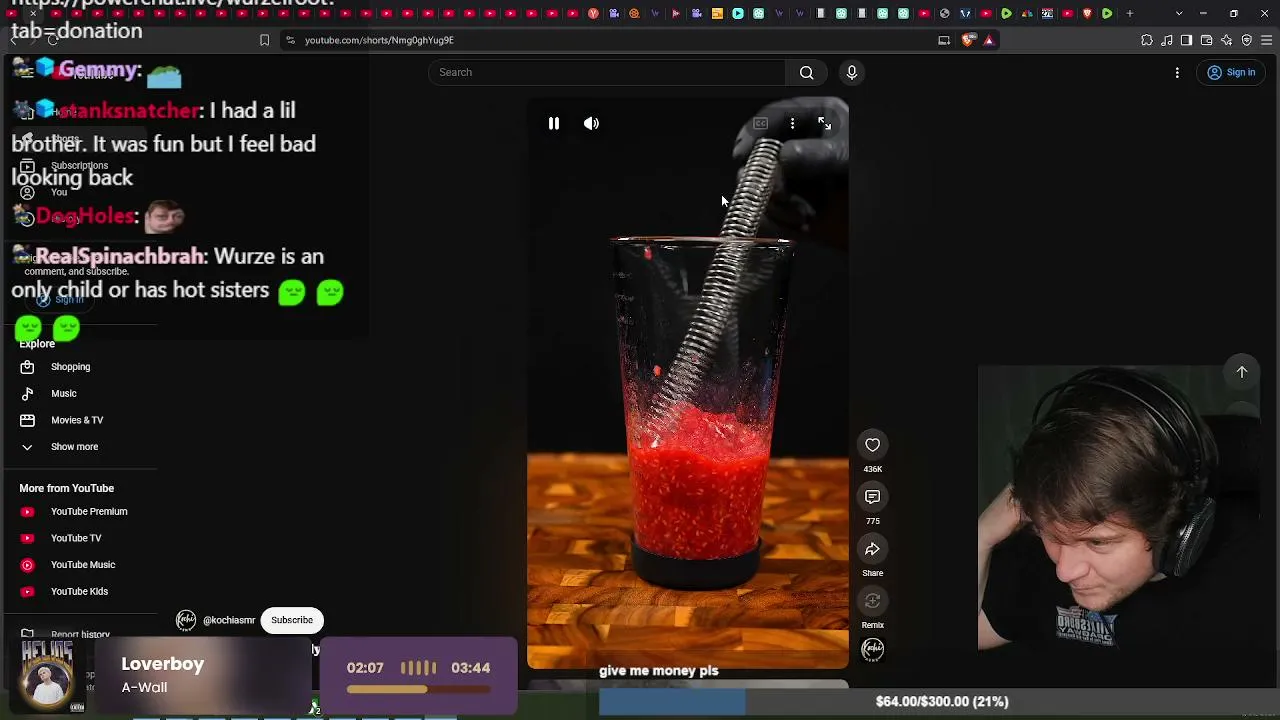Click the A-Wall artist name
Screen dimensions: 1280x720
tap(144, 687)
